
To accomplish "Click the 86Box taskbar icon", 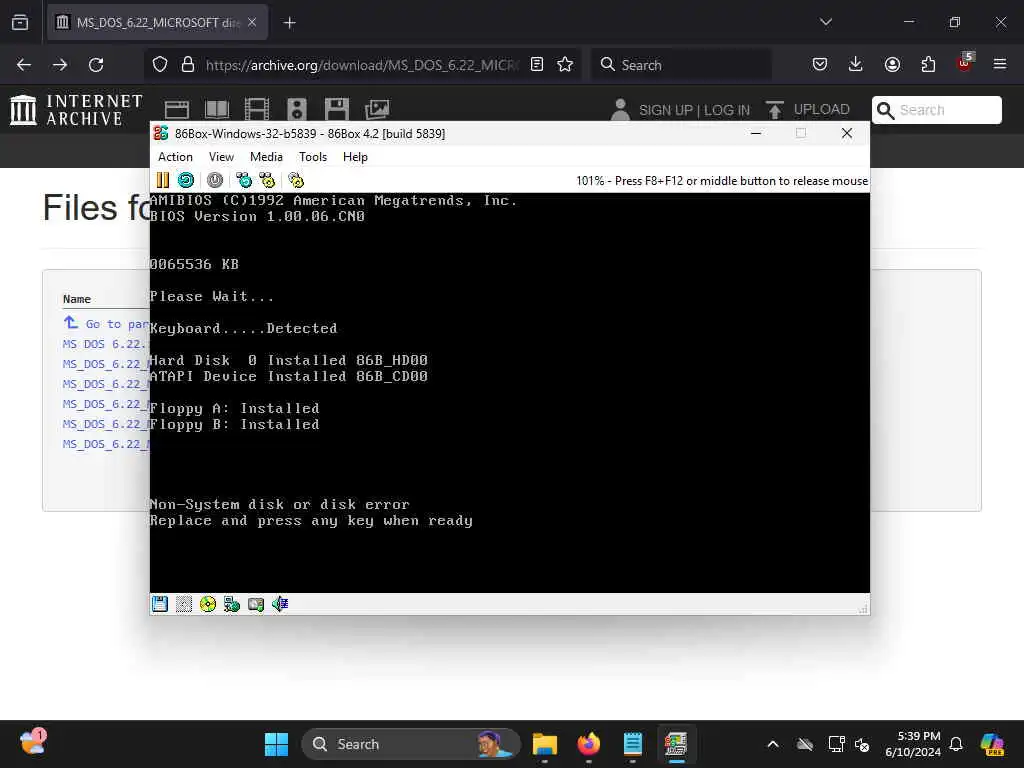I will 676,744.
